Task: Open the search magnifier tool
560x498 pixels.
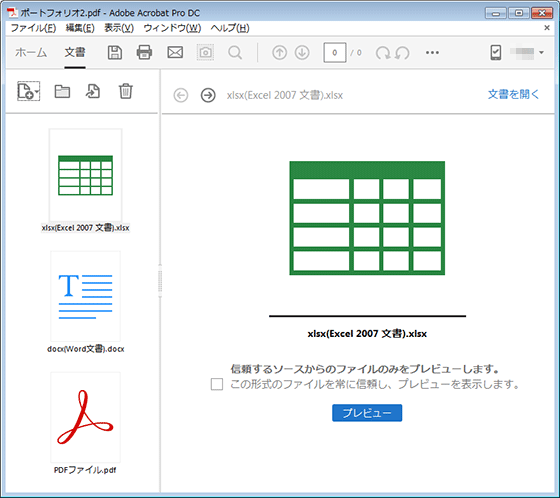Action: point(235,53)
